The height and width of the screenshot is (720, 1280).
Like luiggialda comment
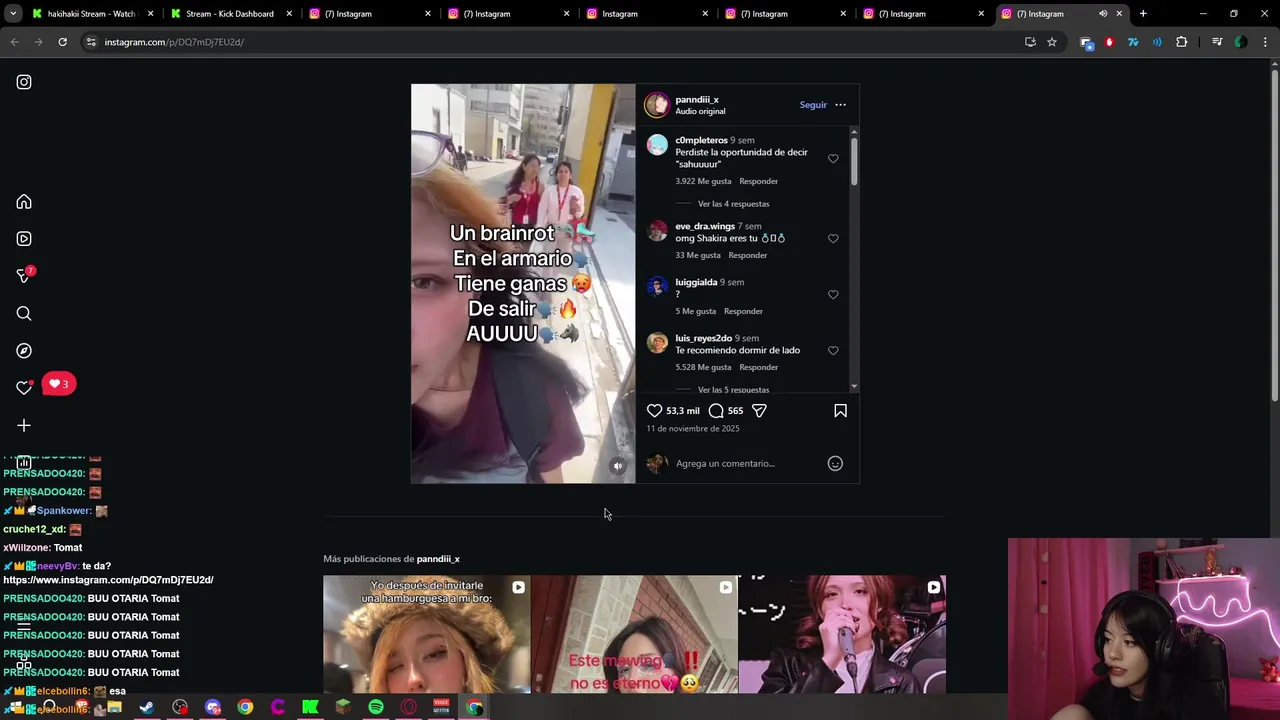pos(833,294)
